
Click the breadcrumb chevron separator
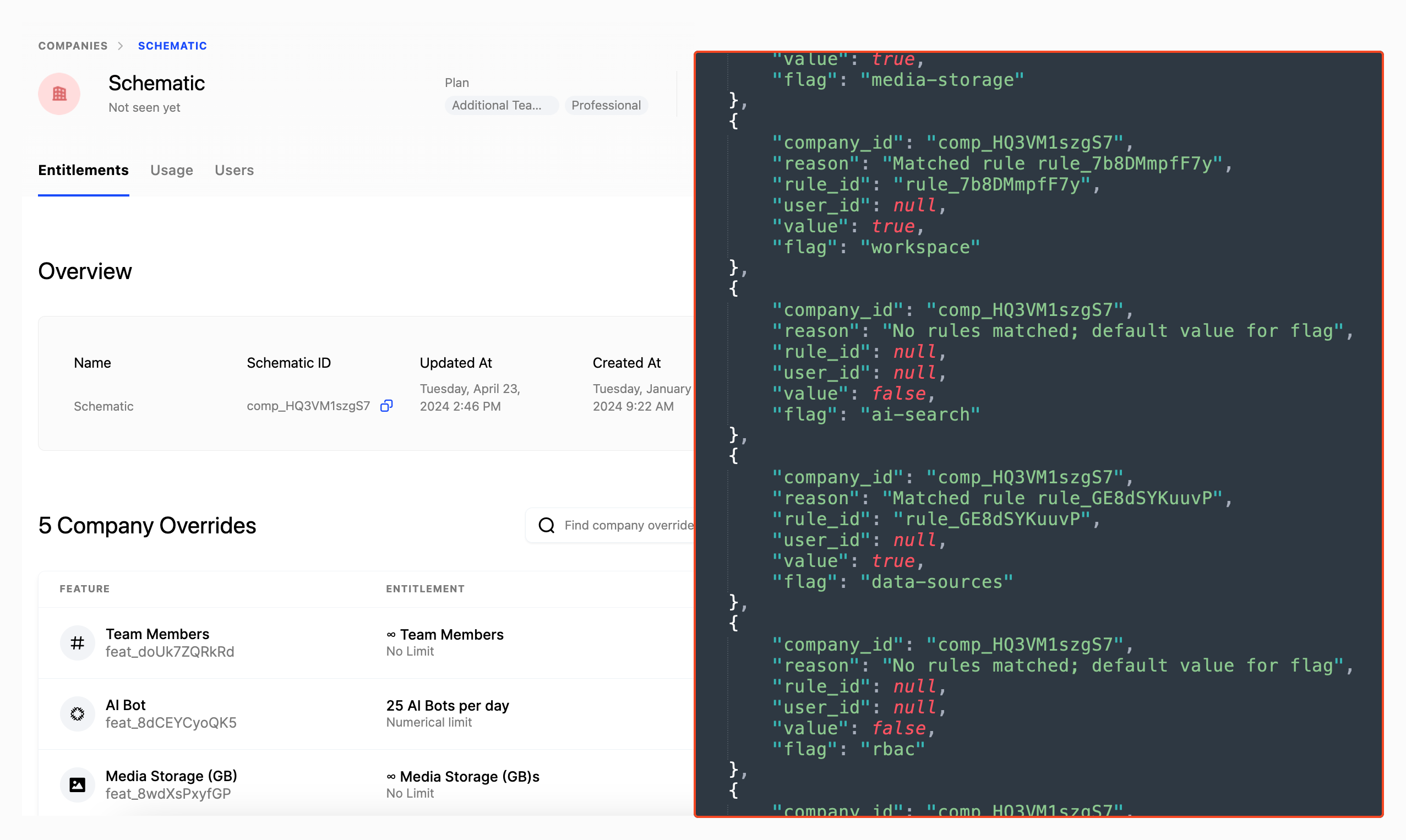click(121, 46)
